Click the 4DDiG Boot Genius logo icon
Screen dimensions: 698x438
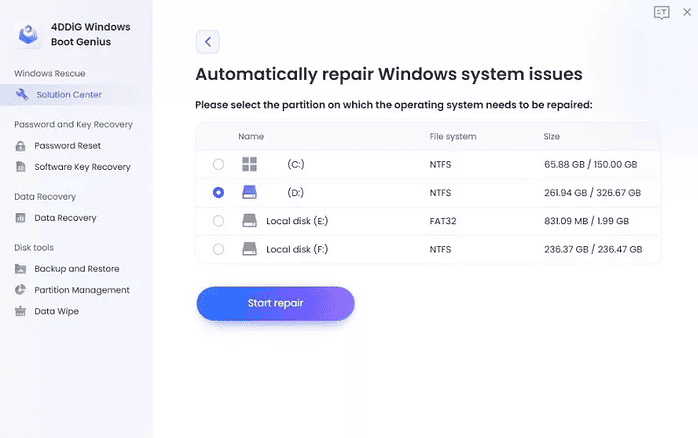(x=28, y=35)
